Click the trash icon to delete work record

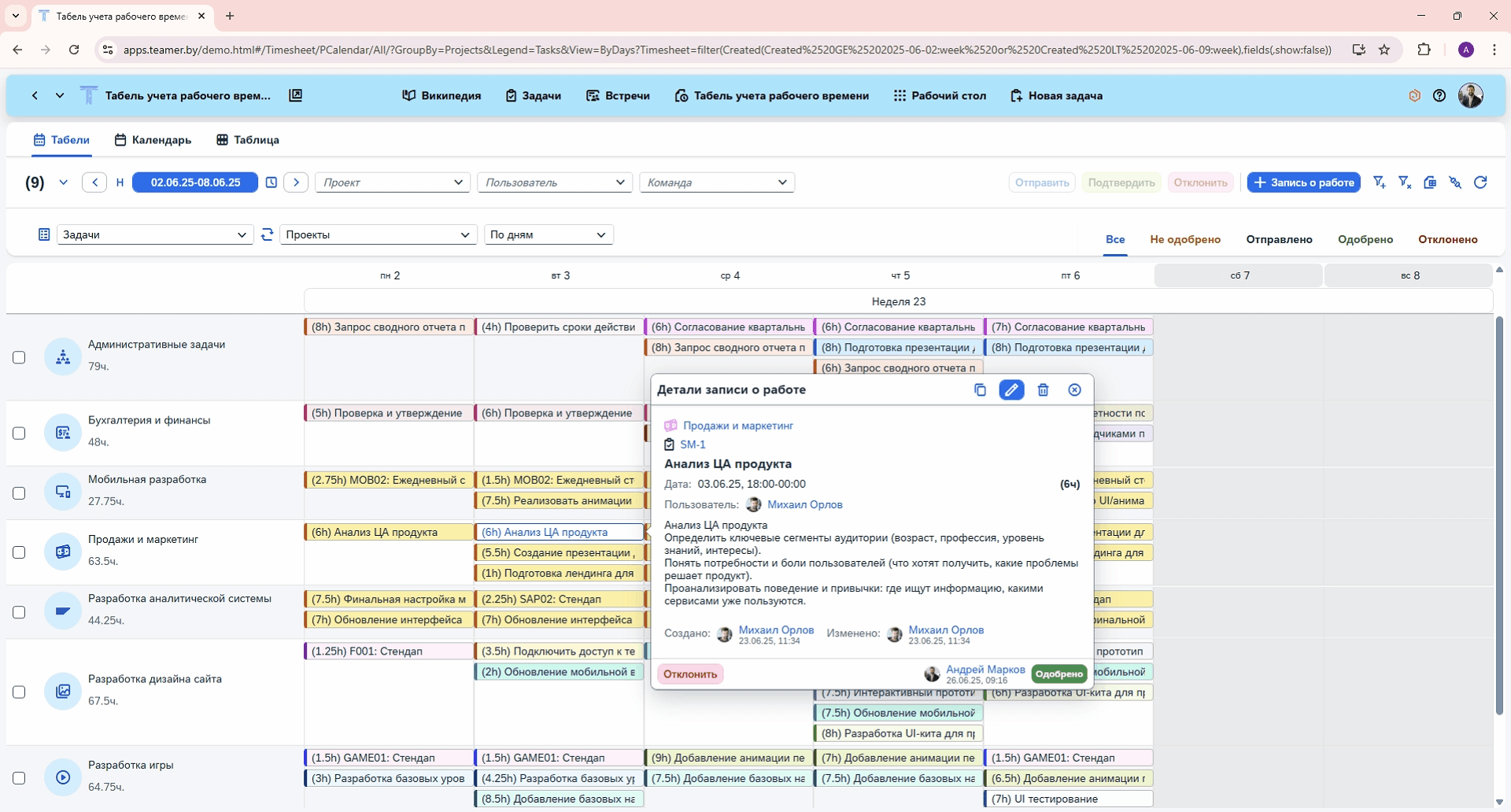(x=1043, y=390)
